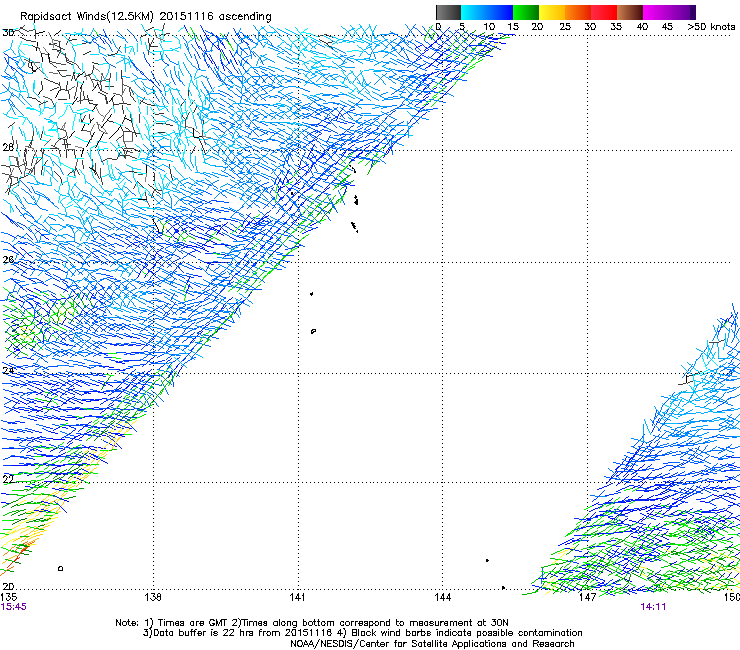The height and width of the screenshot is (650, 740).
Task: Click the latitude label '28'
Action: point(8,147)
